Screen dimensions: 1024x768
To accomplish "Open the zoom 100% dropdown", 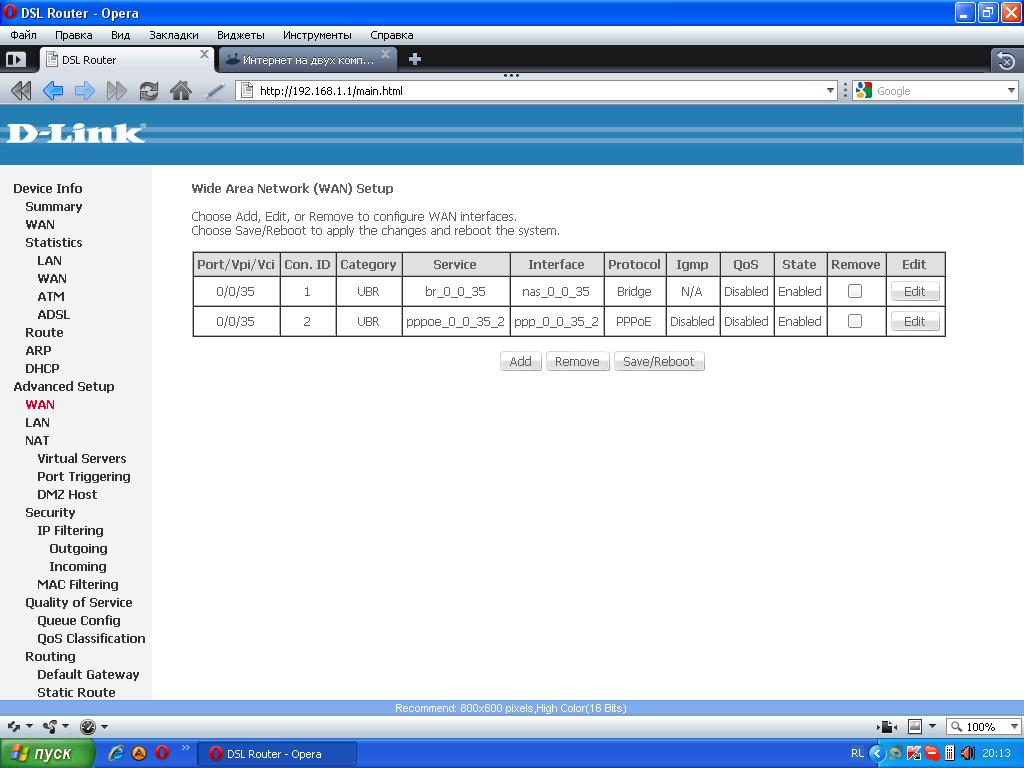I will [1014, 726].
